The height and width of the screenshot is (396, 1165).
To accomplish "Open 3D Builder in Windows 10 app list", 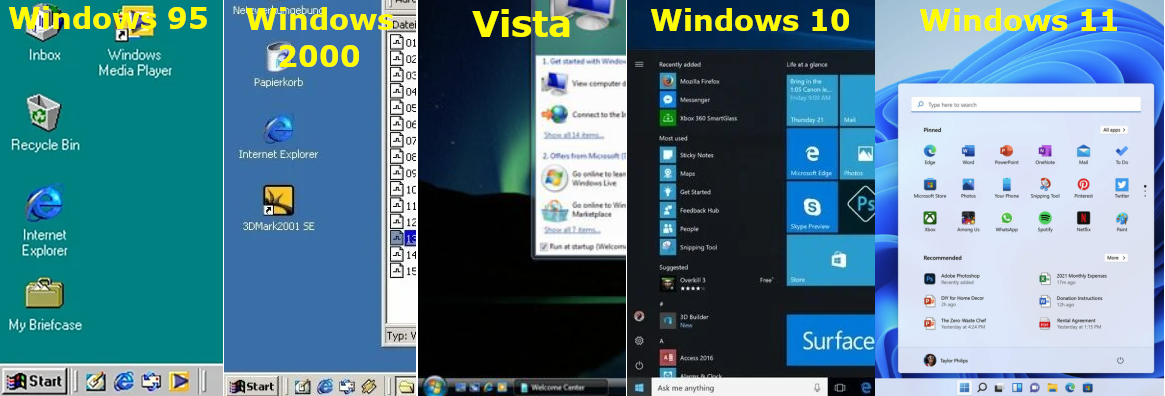I will [684, 320].
